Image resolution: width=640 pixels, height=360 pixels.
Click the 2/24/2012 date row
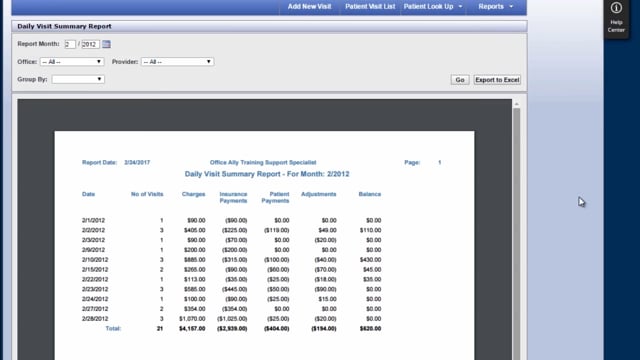(x=231, y=299)
